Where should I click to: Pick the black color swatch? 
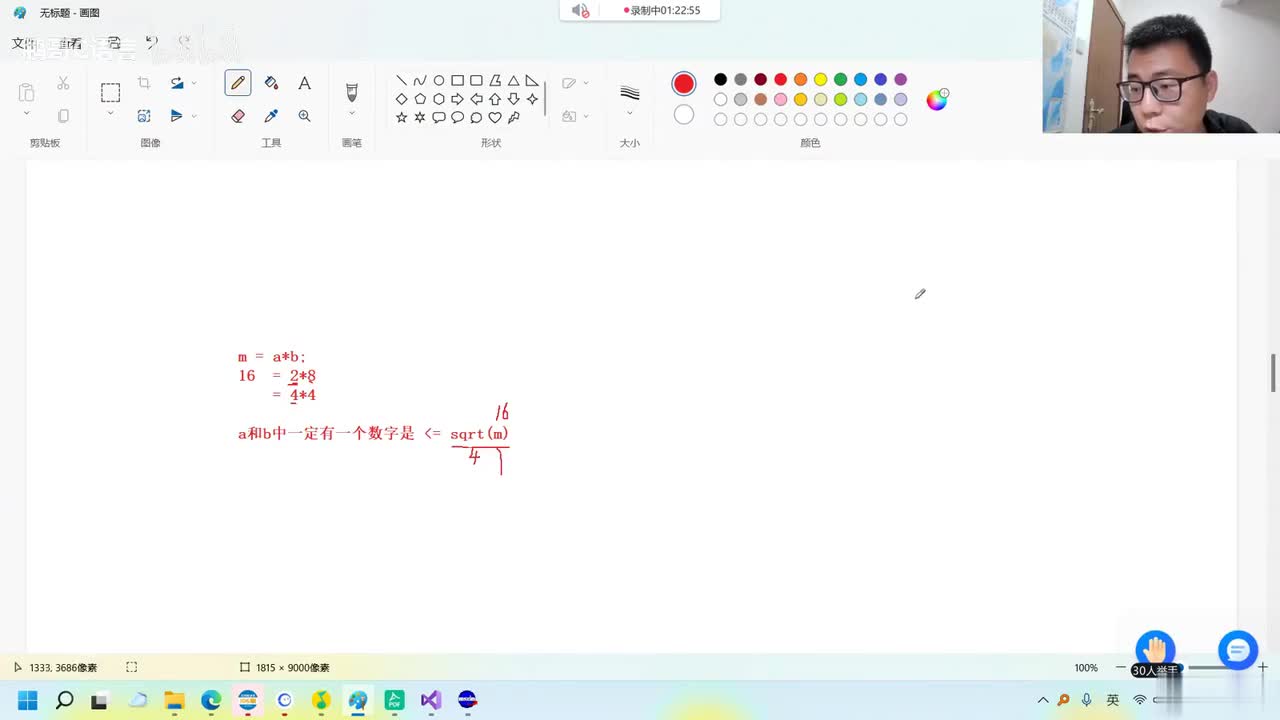720,79
